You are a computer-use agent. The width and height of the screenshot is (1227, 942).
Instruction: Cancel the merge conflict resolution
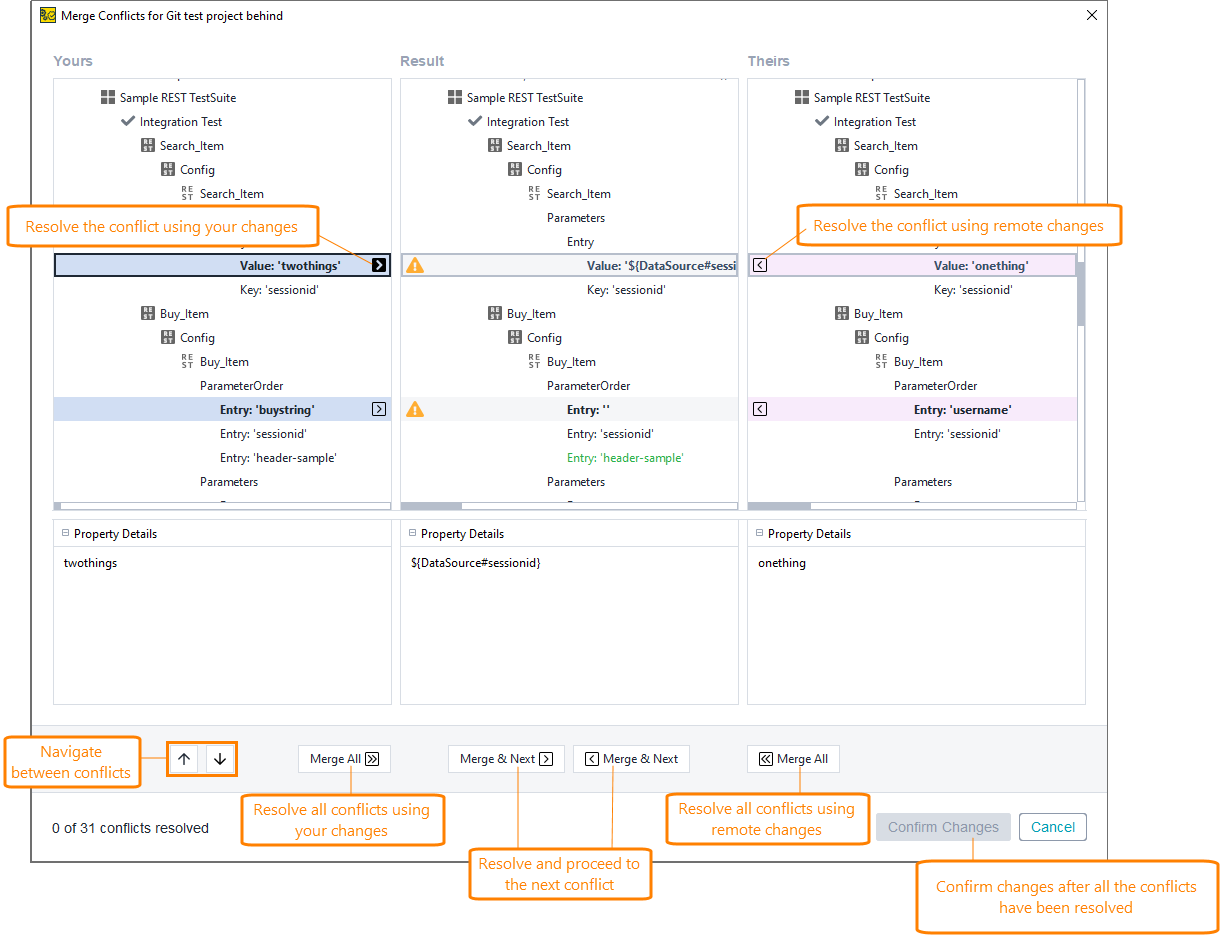[1052, 827]
